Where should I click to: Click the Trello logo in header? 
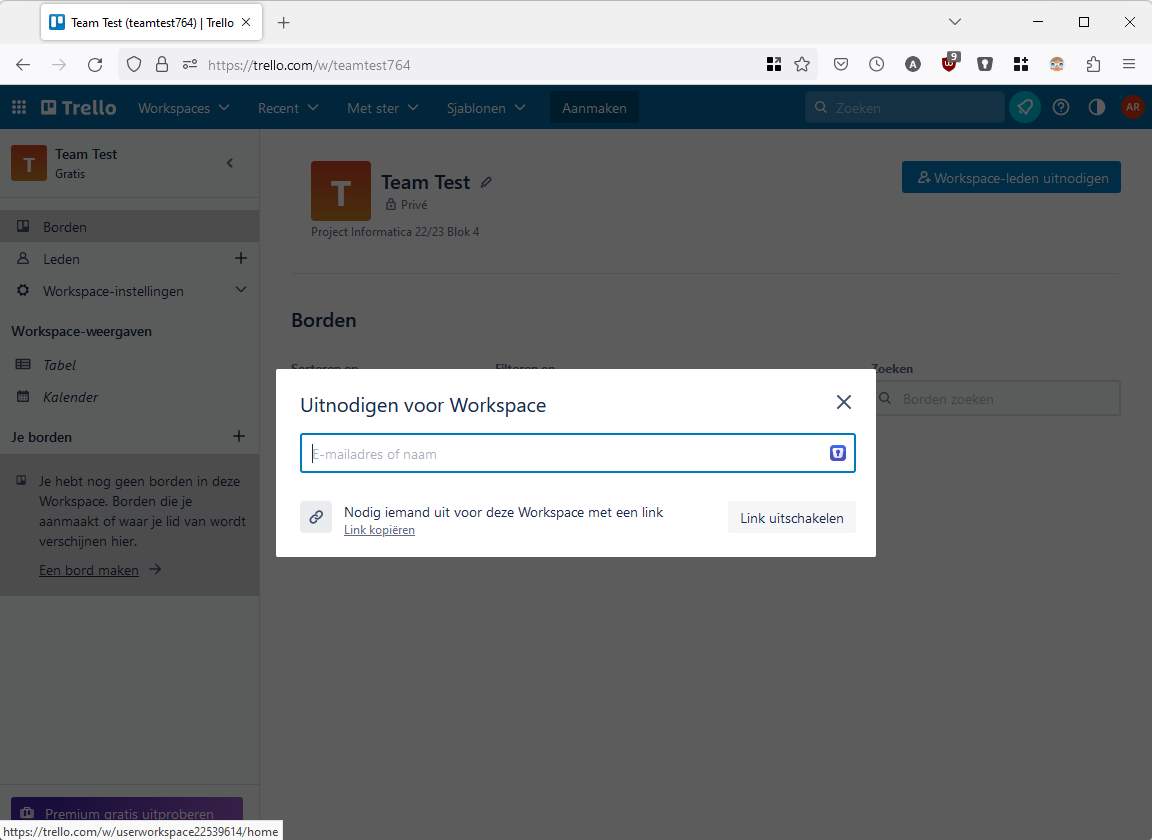point(79,108)
